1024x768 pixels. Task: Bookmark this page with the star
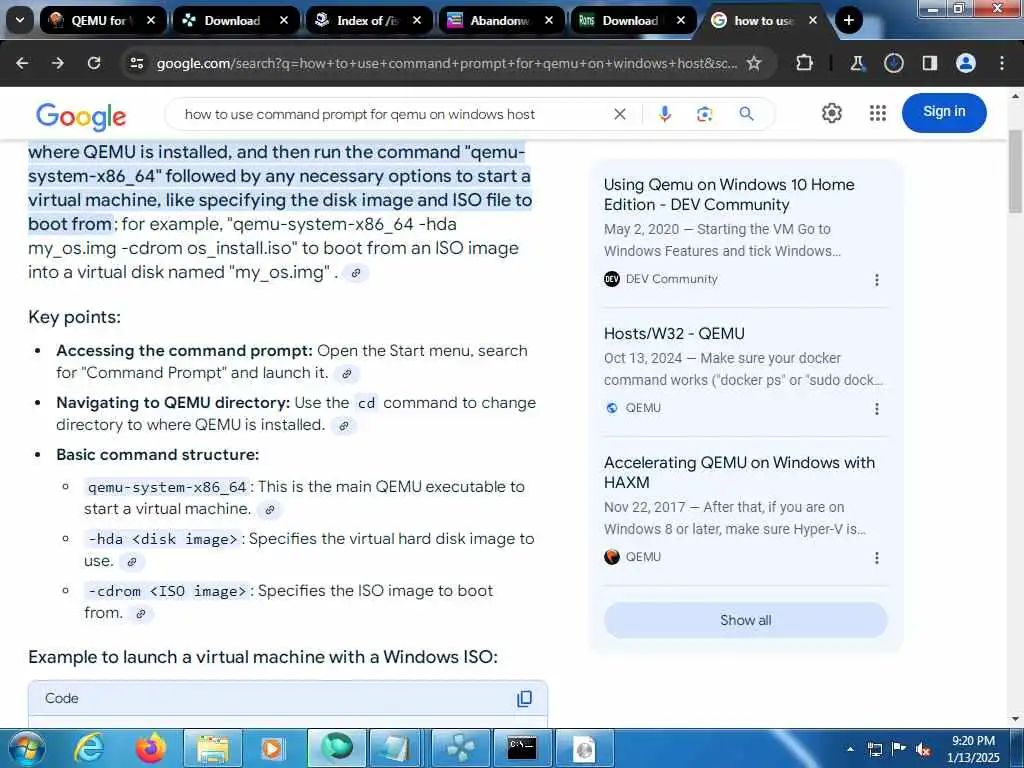tap(754, 63)
